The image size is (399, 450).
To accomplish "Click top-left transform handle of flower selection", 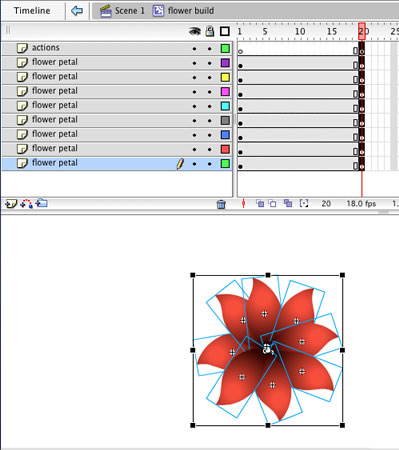I will (193, 275).
